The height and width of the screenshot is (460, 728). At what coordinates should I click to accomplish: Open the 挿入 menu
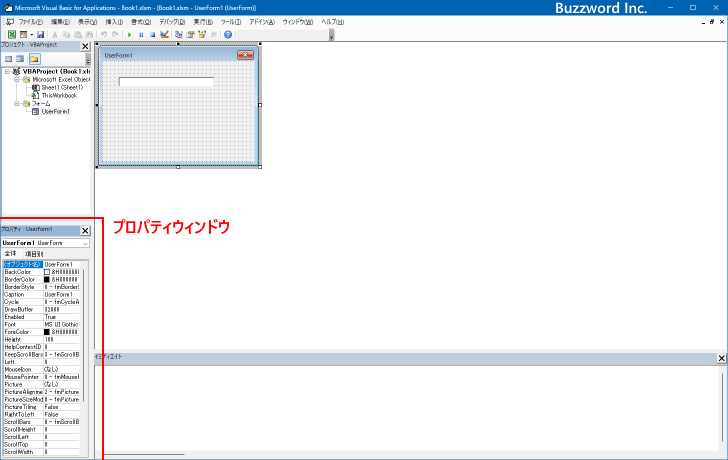[x=114, y=22]
